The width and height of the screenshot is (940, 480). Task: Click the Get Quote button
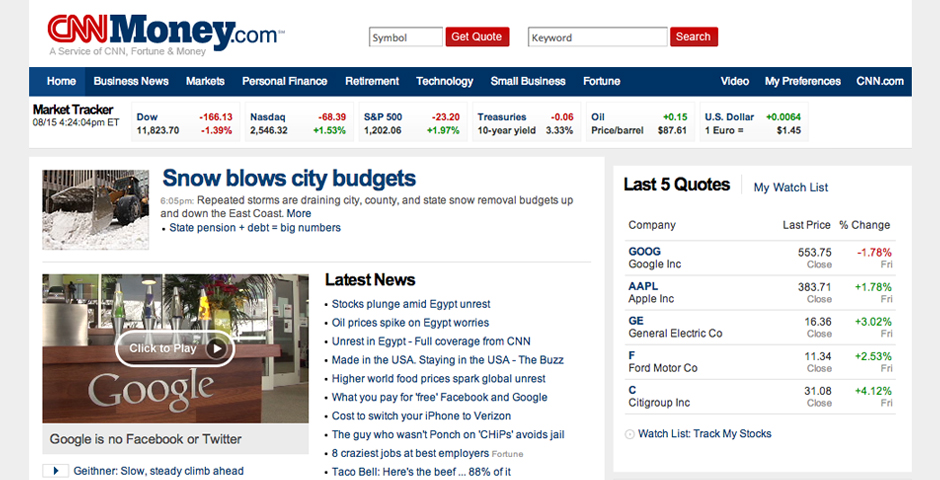(477, 37)
